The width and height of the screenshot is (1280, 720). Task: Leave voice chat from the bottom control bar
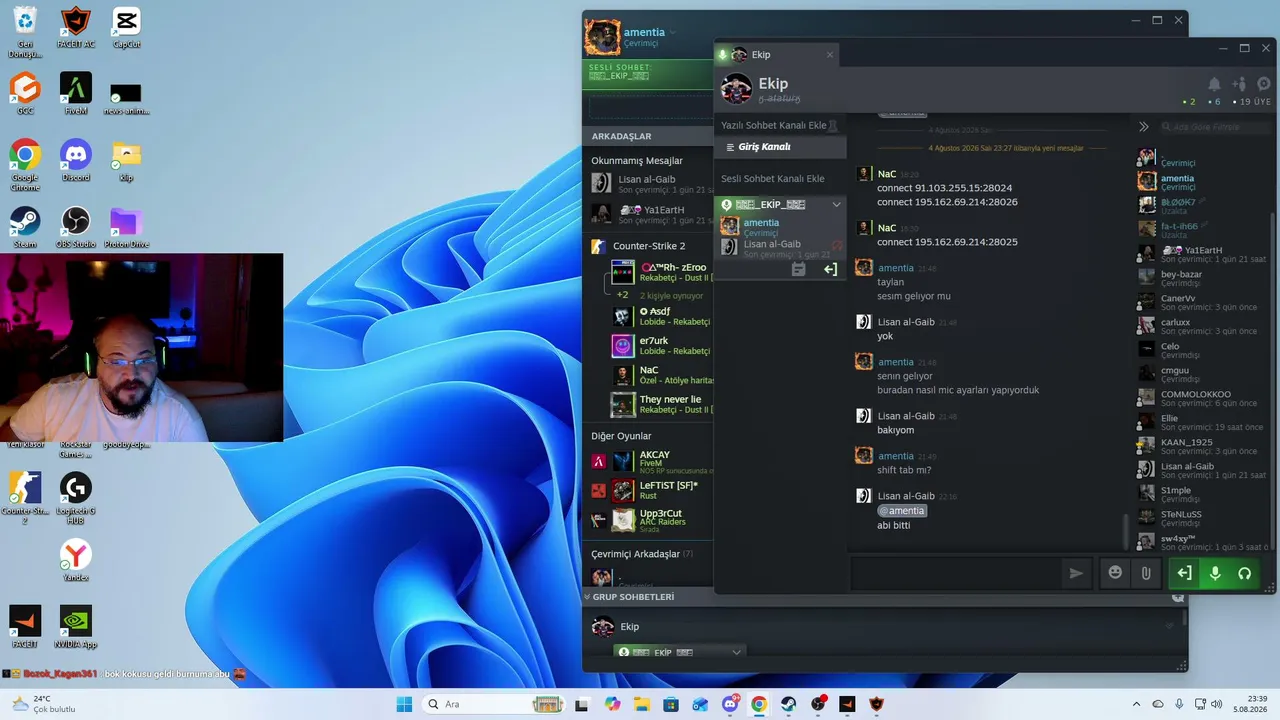click(x=1184, y=573)
